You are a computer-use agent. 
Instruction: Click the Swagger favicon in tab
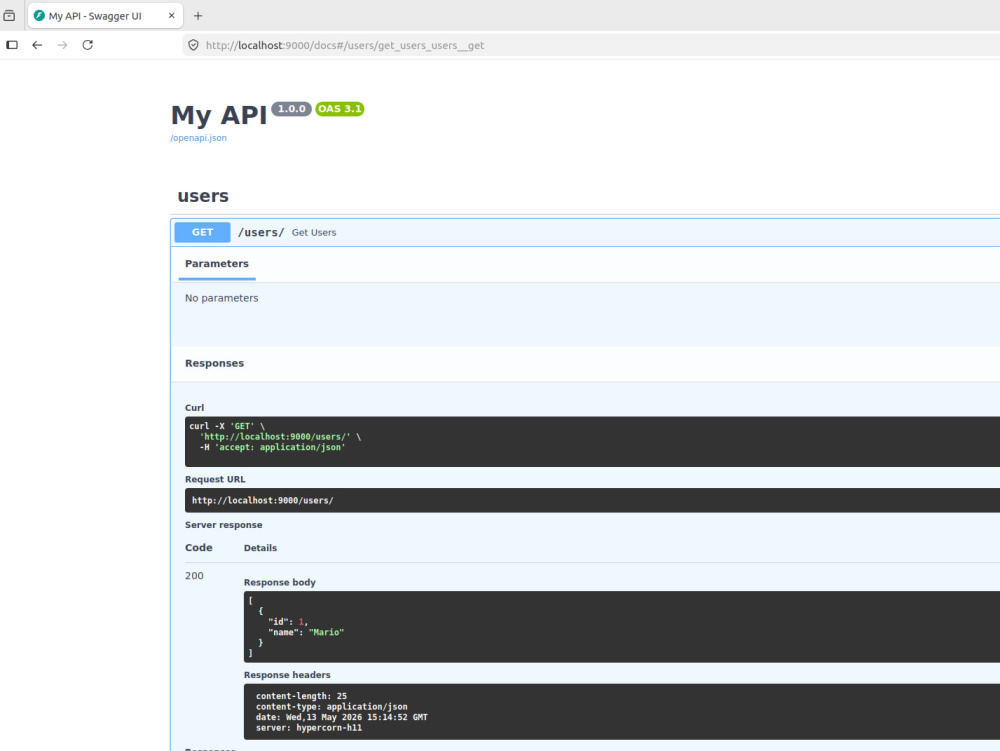point(39,16)
